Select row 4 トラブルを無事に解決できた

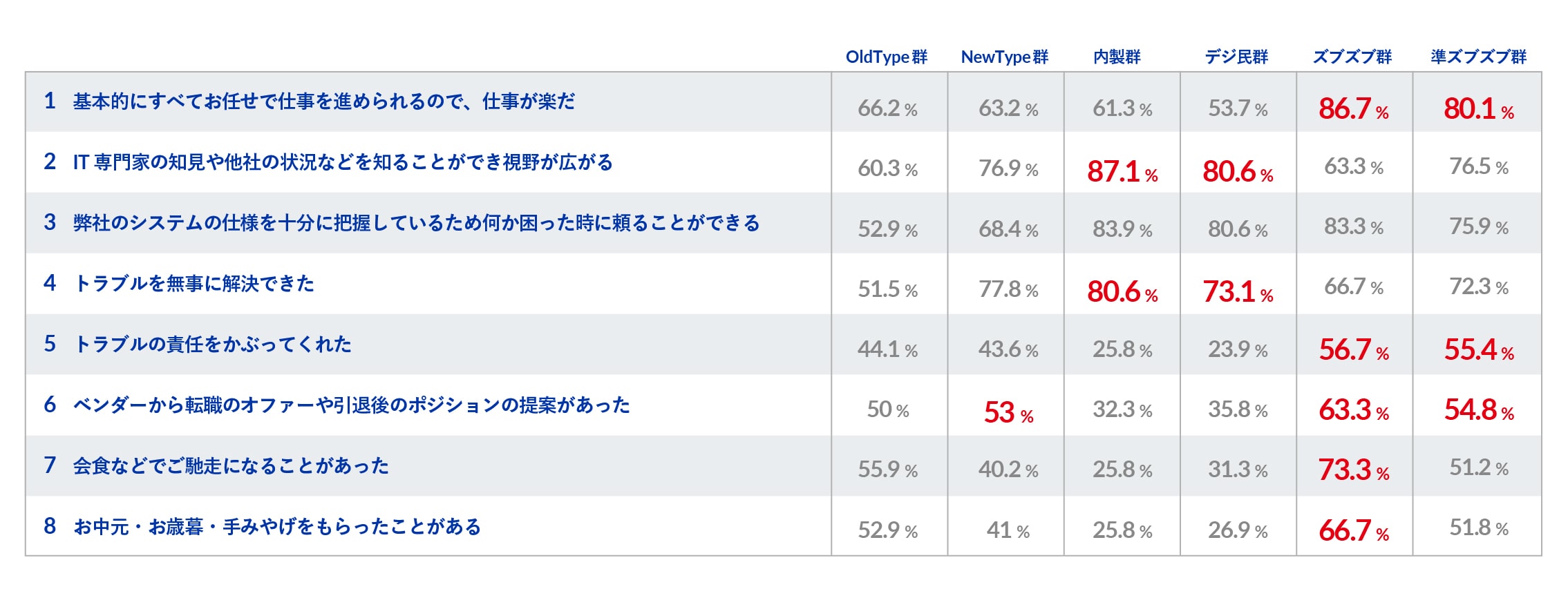coord(193,283)
